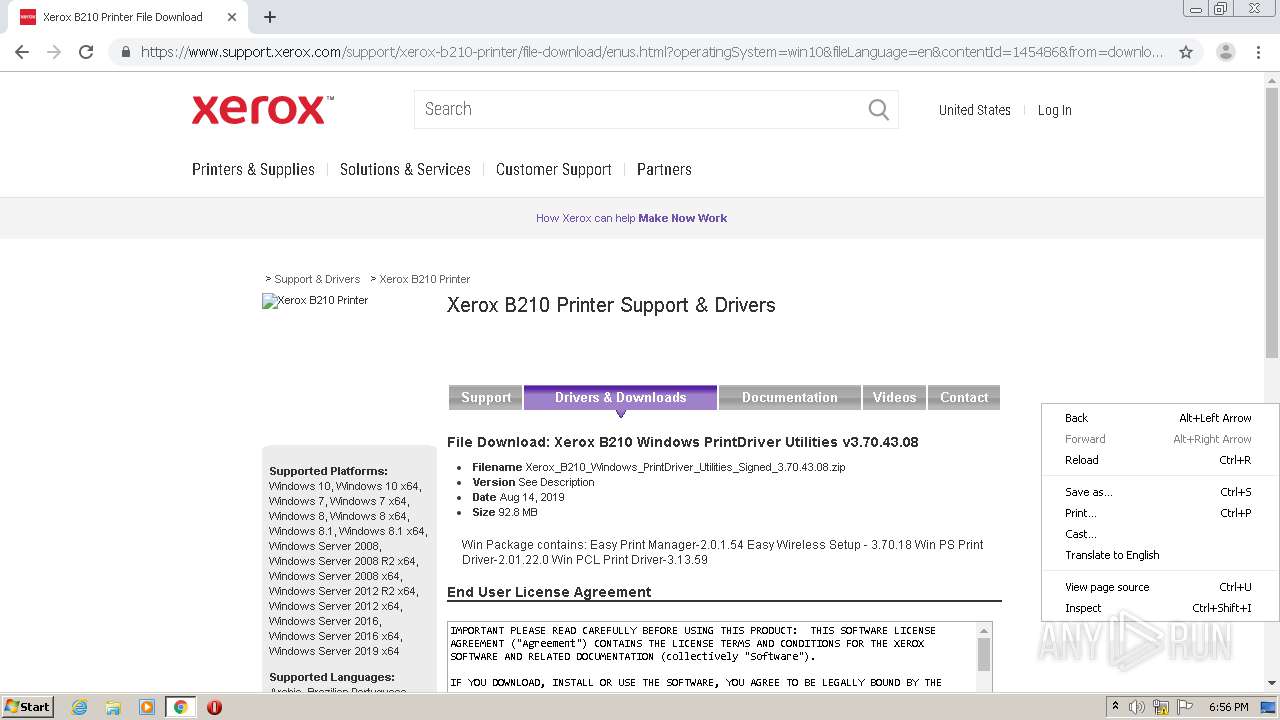Screen dimensions: 1280x720
Task: Click the zip filename text
Action: point(685,467)
